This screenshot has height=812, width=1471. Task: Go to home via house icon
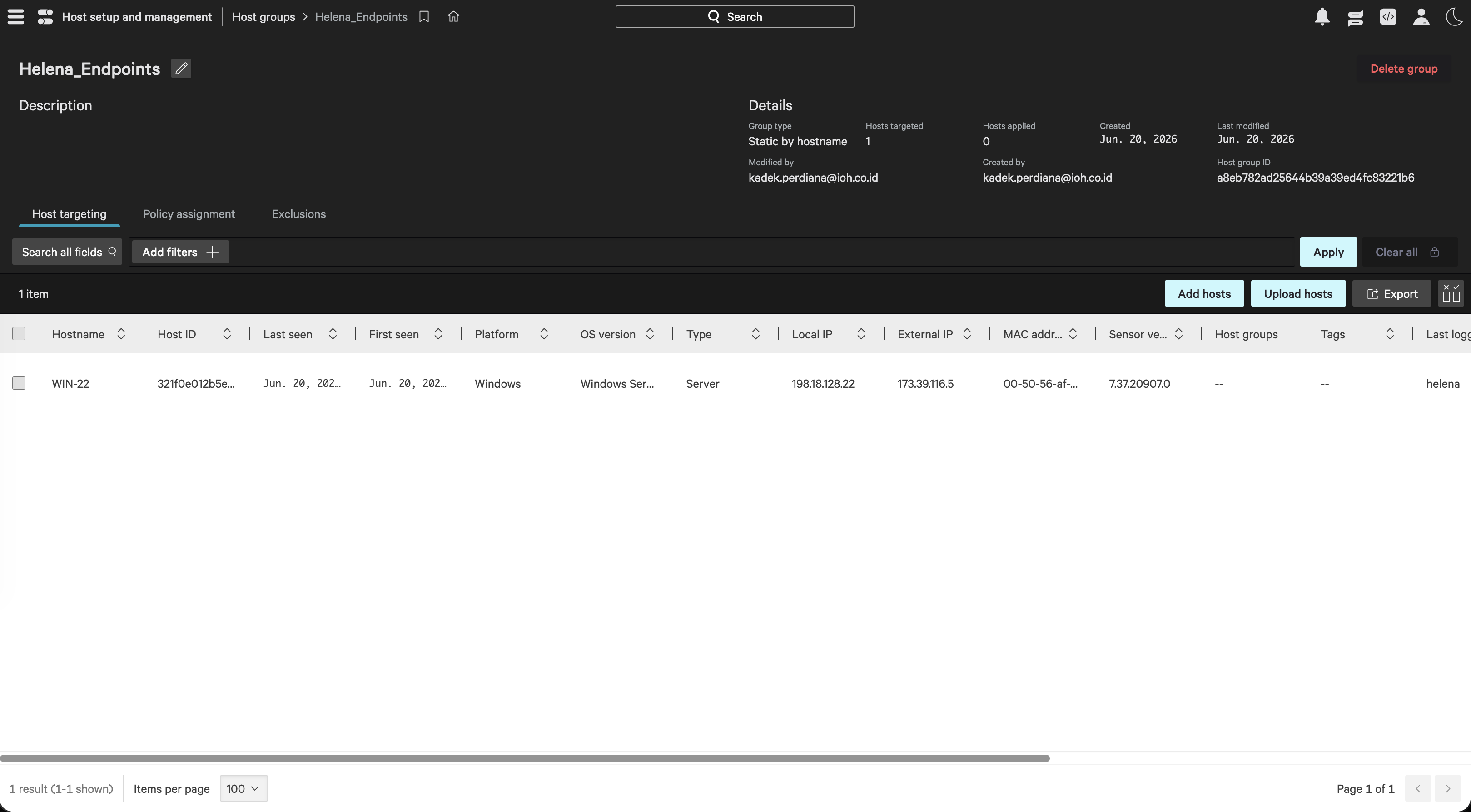453,16
